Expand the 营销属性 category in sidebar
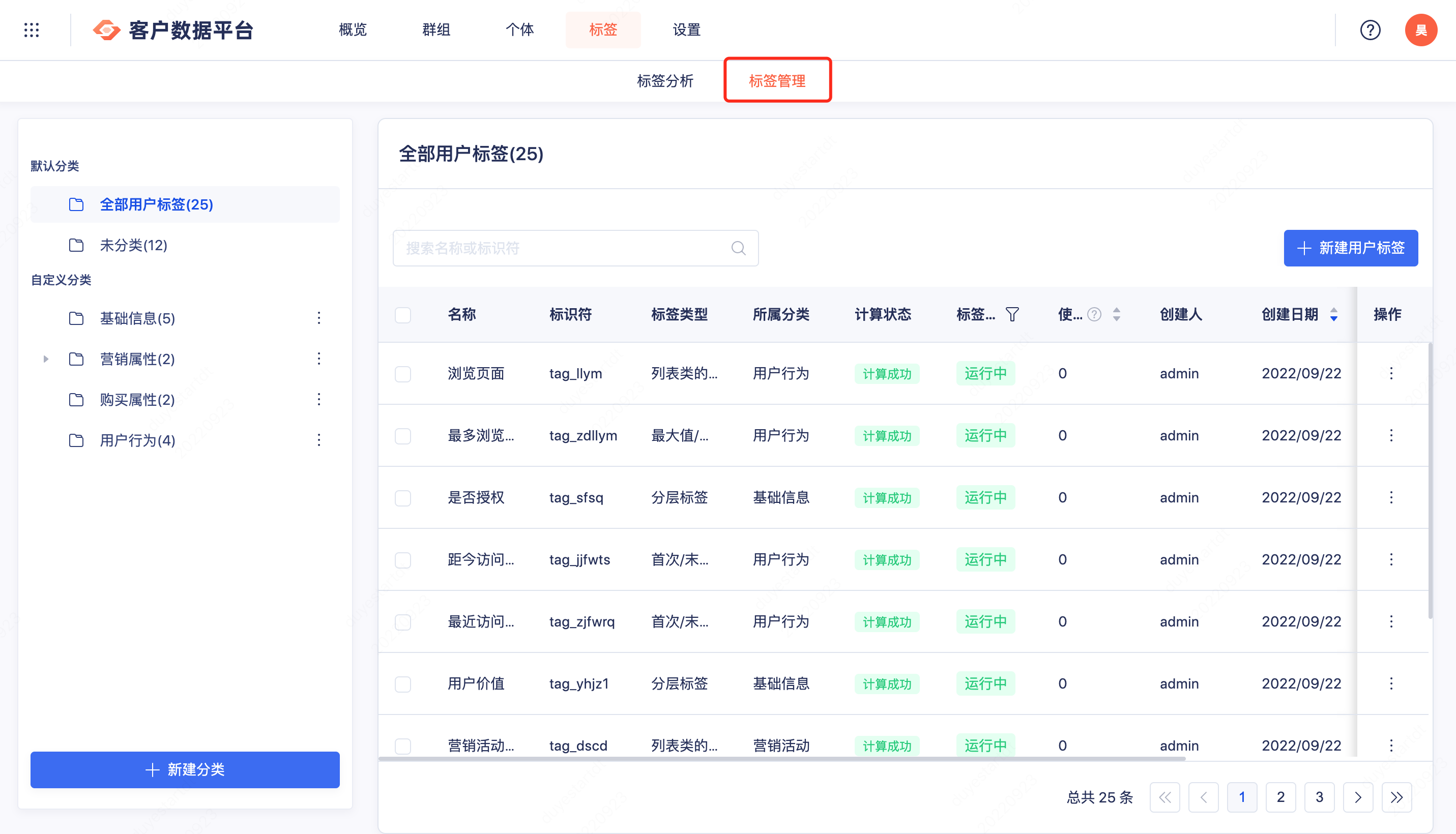The height and width of the screenshot is (834, 1456). (x=46, y=359)
